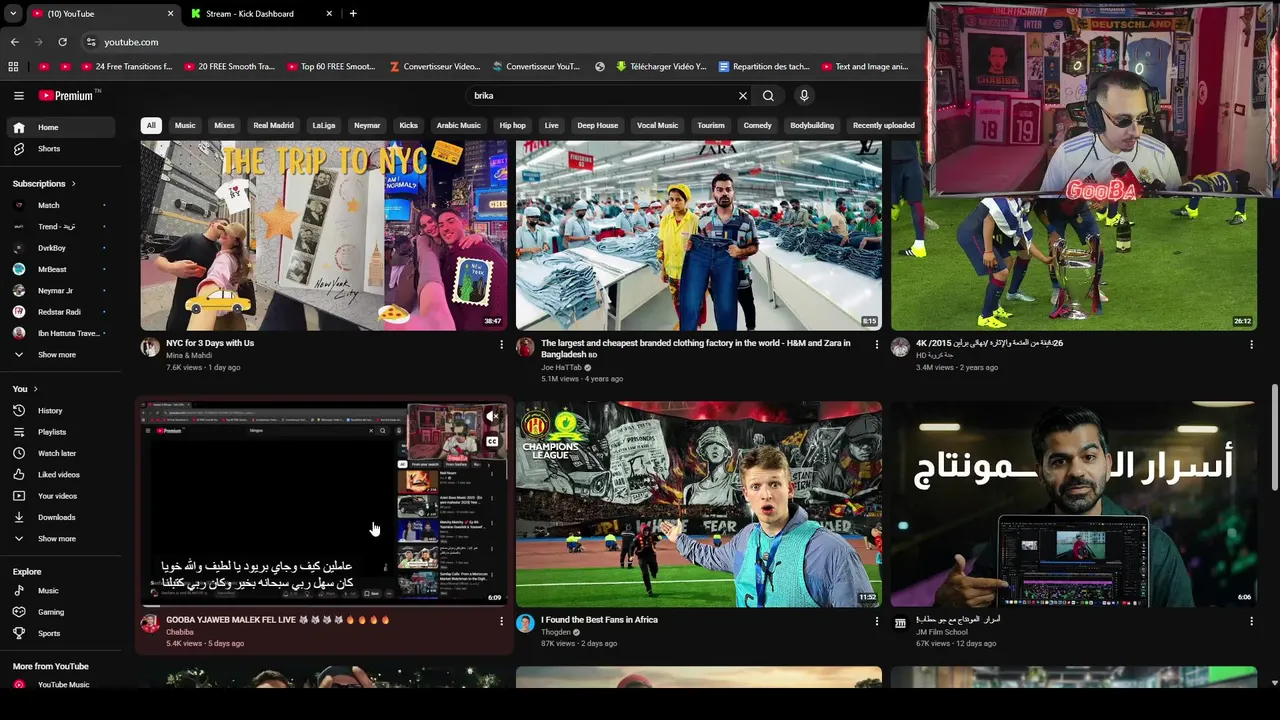Open options for Best Fans in Africa video
Screen dimensions: 1280x720
[x=877, y=621]
